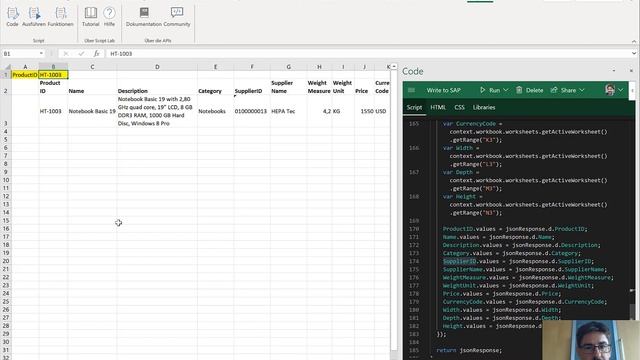This screenshot has height=360, width=640.
Task: Click the Ausführen ribbon icon
Action: coord(34,17)
